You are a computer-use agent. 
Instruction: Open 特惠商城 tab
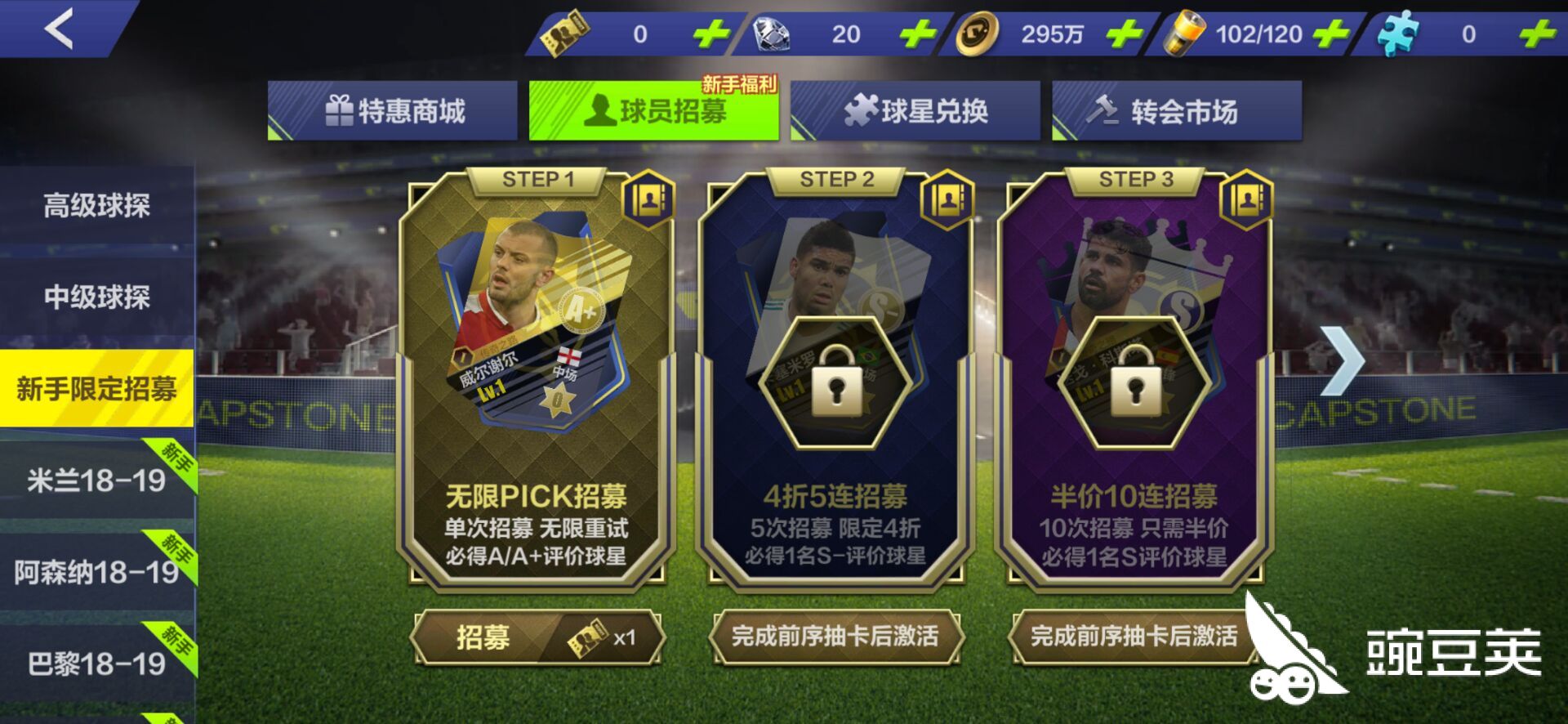[393, 110]
